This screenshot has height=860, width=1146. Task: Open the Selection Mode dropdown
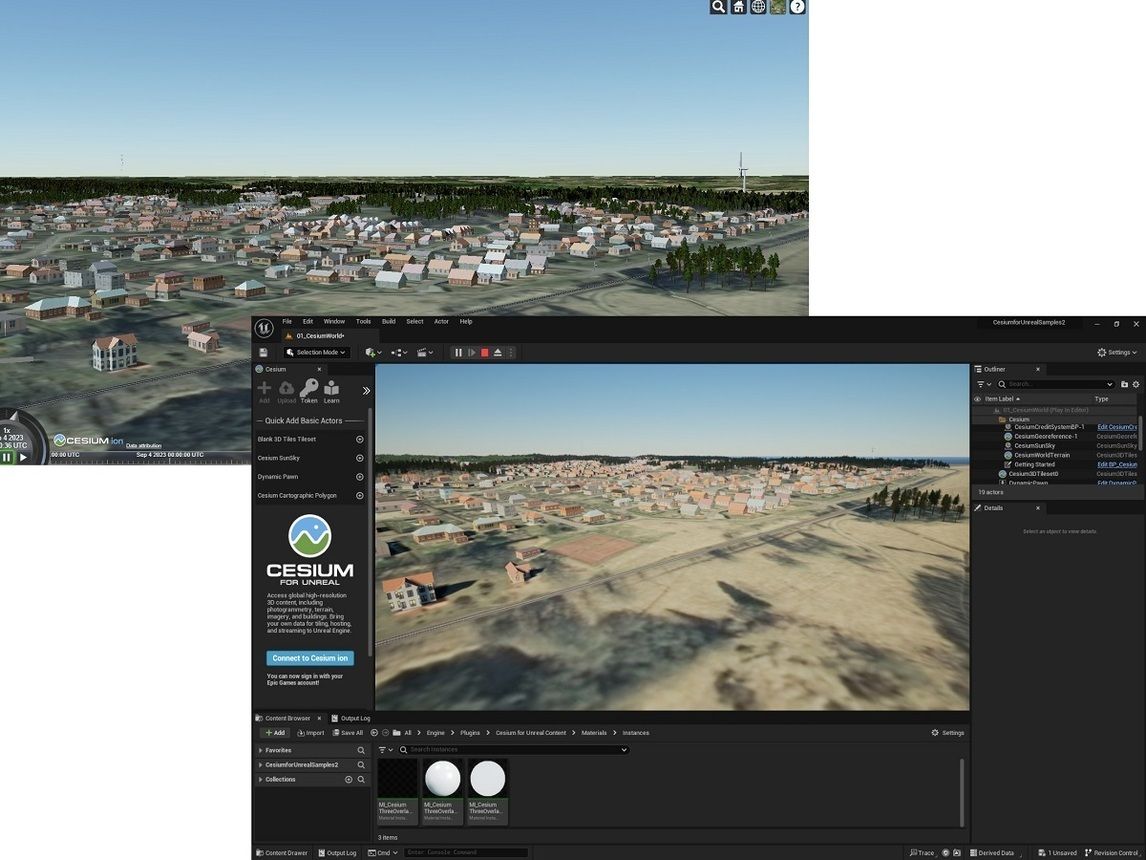point(317,352)
